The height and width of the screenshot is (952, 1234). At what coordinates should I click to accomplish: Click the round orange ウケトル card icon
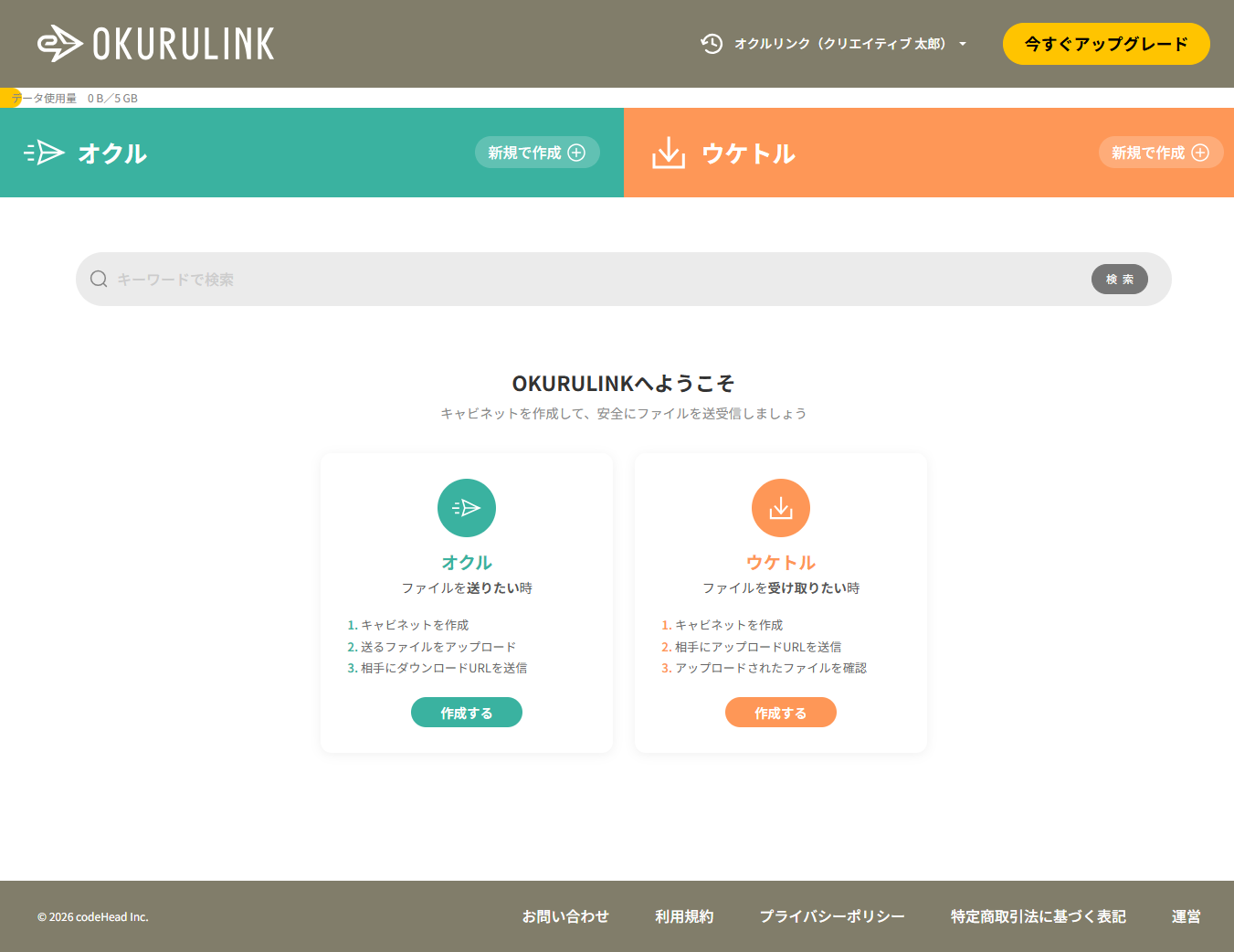pos(781,508)
